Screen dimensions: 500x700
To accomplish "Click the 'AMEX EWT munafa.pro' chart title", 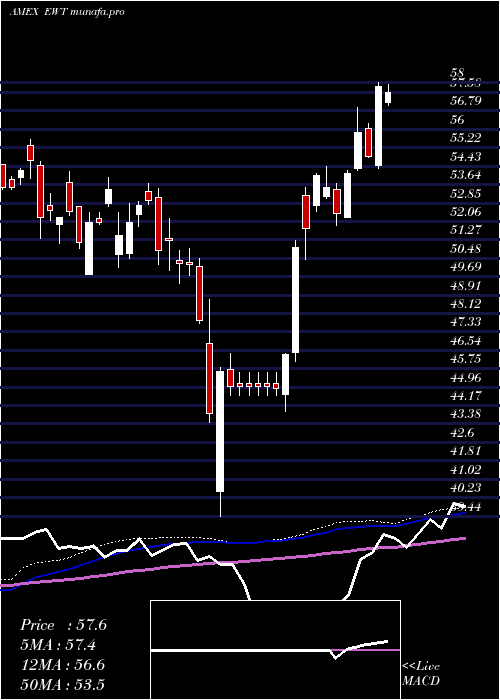I will click(67, 12).
